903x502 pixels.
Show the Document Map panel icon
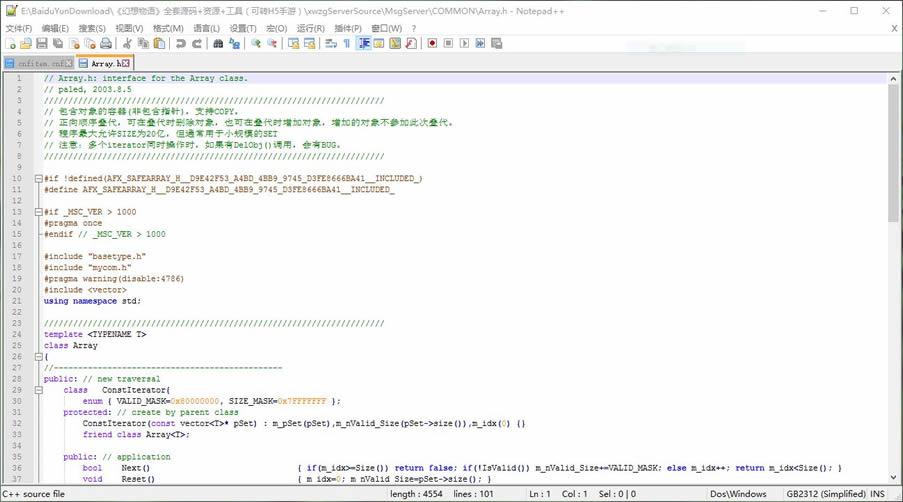coord(395,44)
